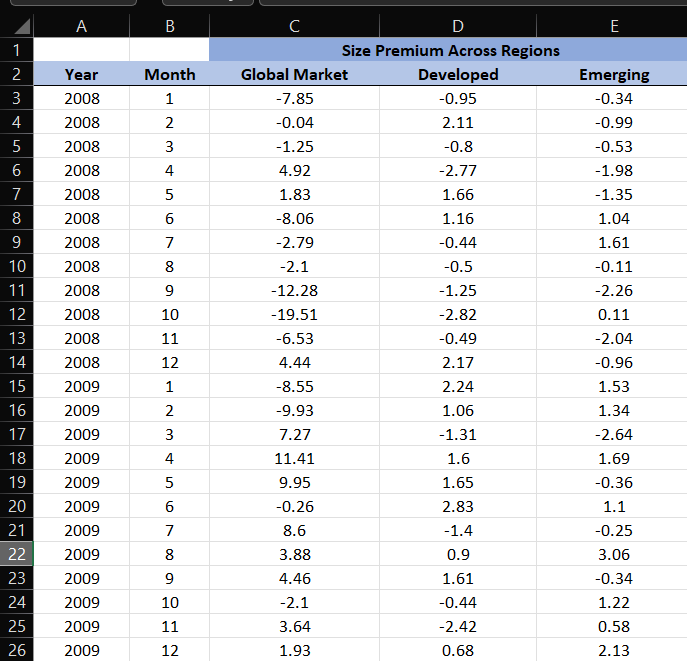Click the 'Emerging' header cell

pos(614,74)
